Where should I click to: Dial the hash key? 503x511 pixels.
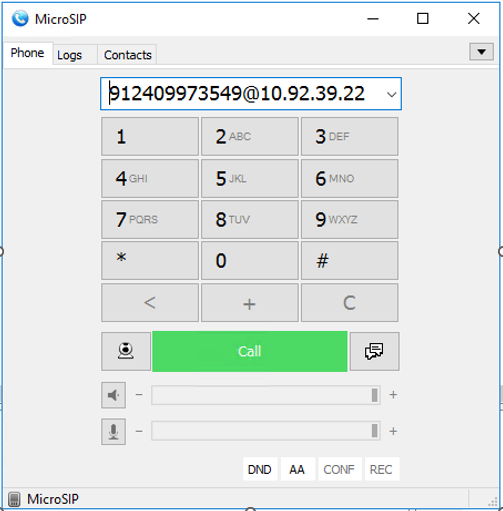pos(349,260)
